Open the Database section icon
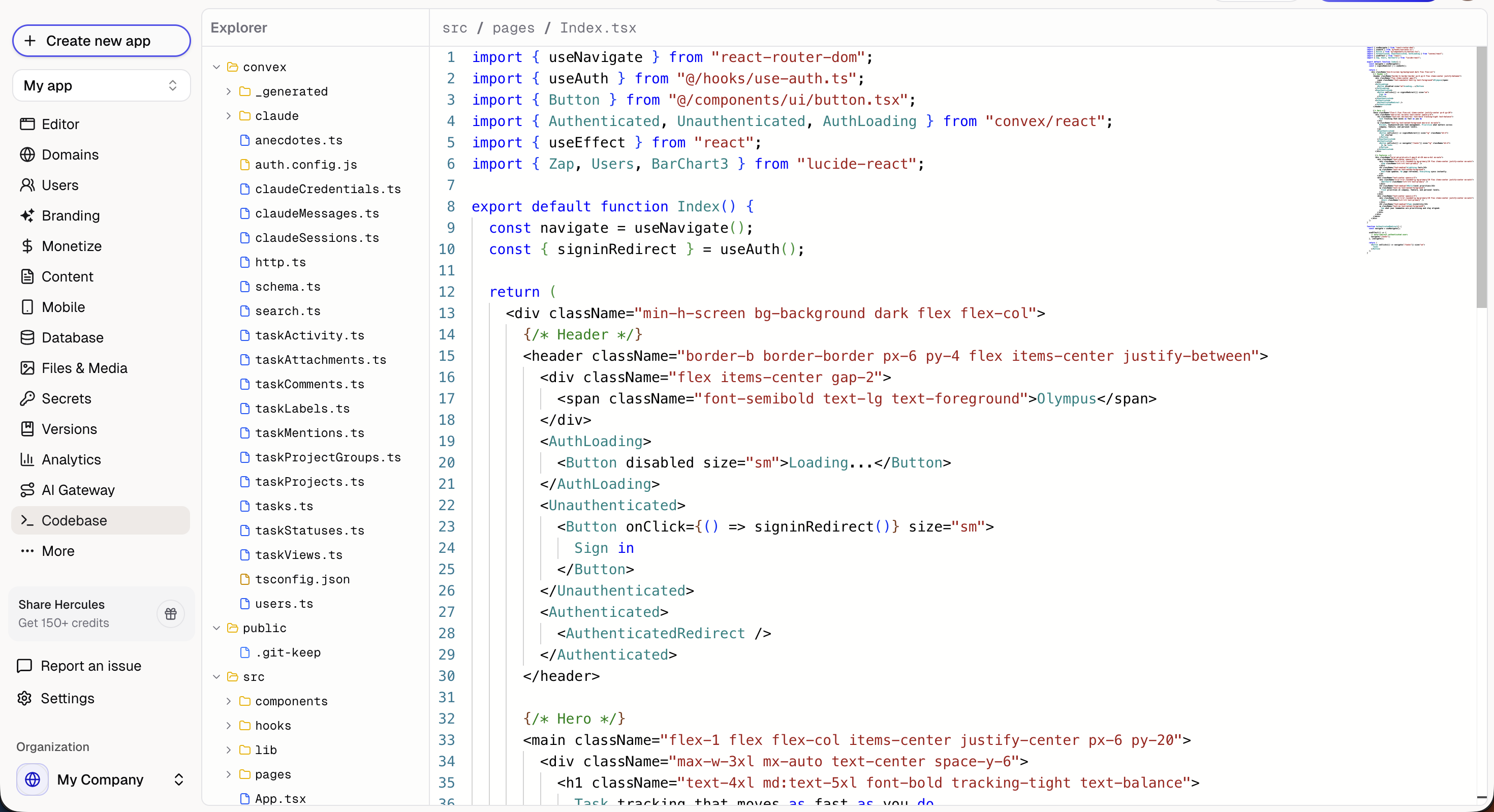Viewport: 1494px width, 812px height. coord(28,337)
